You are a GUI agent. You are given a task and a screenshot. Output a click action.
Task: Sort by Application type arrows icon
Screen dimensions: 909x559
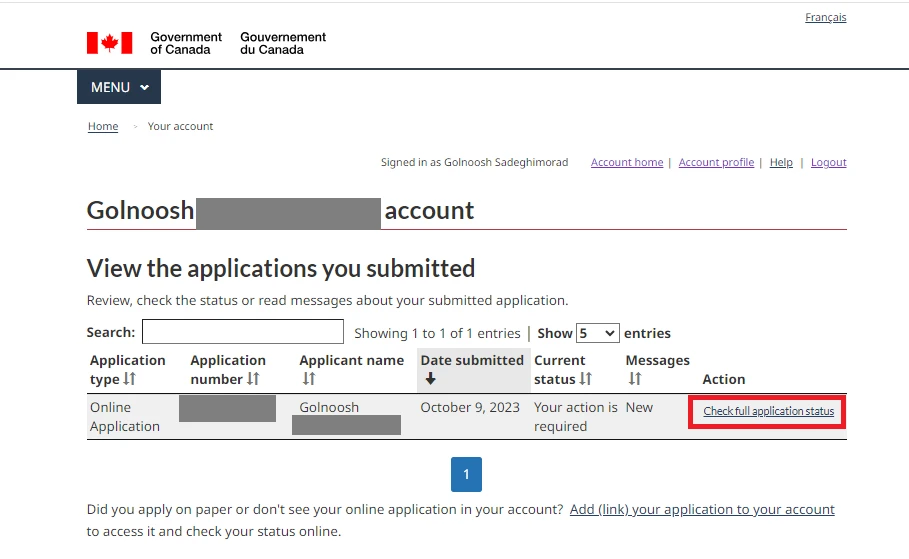[129, 379]
